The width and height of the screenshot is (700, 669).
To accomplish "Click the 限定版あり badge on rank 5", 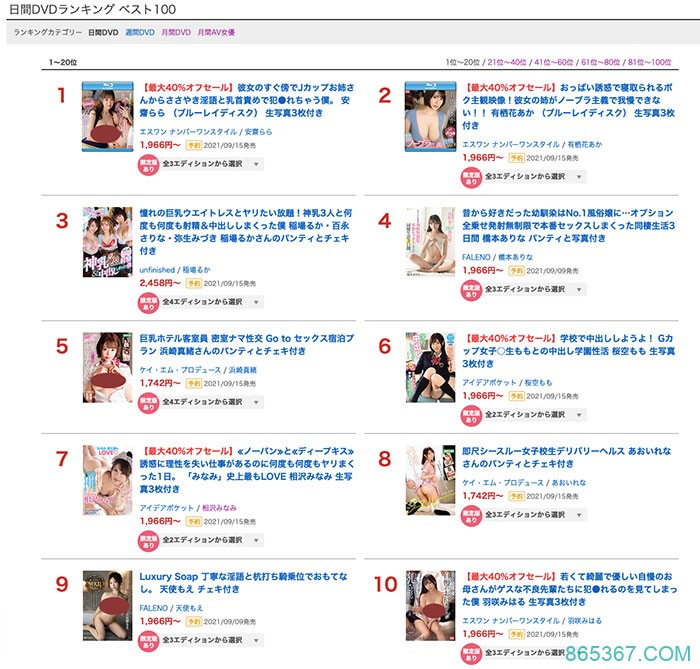I will 148,403.
